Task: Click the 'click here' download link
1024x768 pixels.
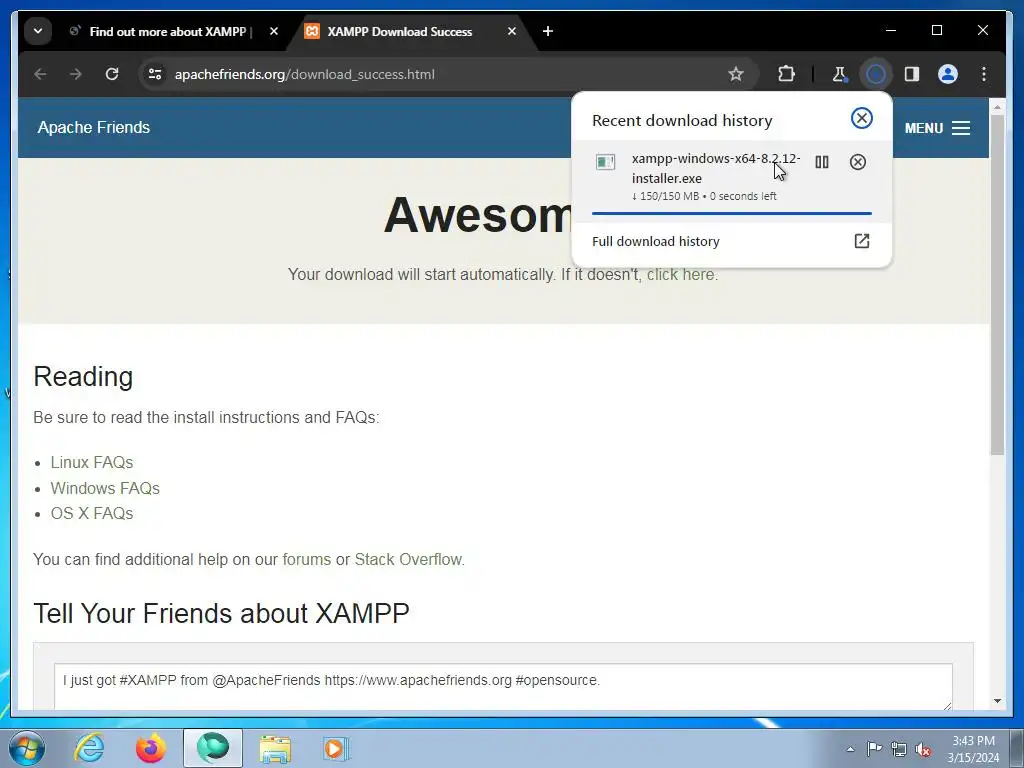Action: [680, 274]
